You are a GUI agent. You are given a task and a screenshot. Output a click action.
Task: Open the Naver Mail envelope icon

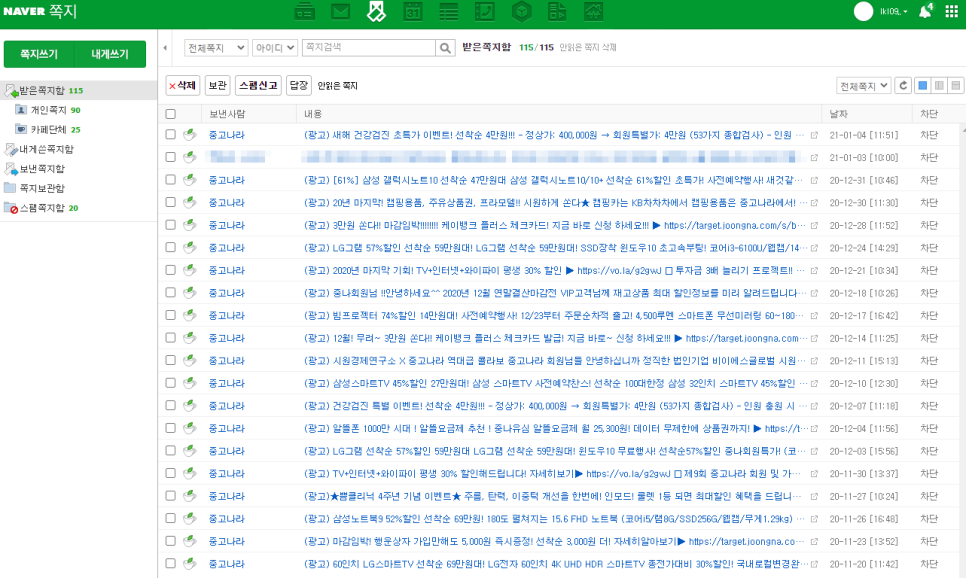(340, 11)
